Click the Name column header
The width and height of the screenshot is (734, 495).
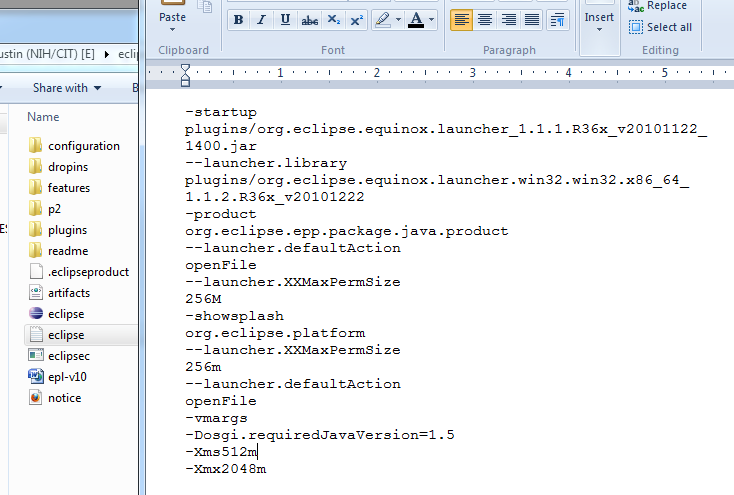[43, 117]
